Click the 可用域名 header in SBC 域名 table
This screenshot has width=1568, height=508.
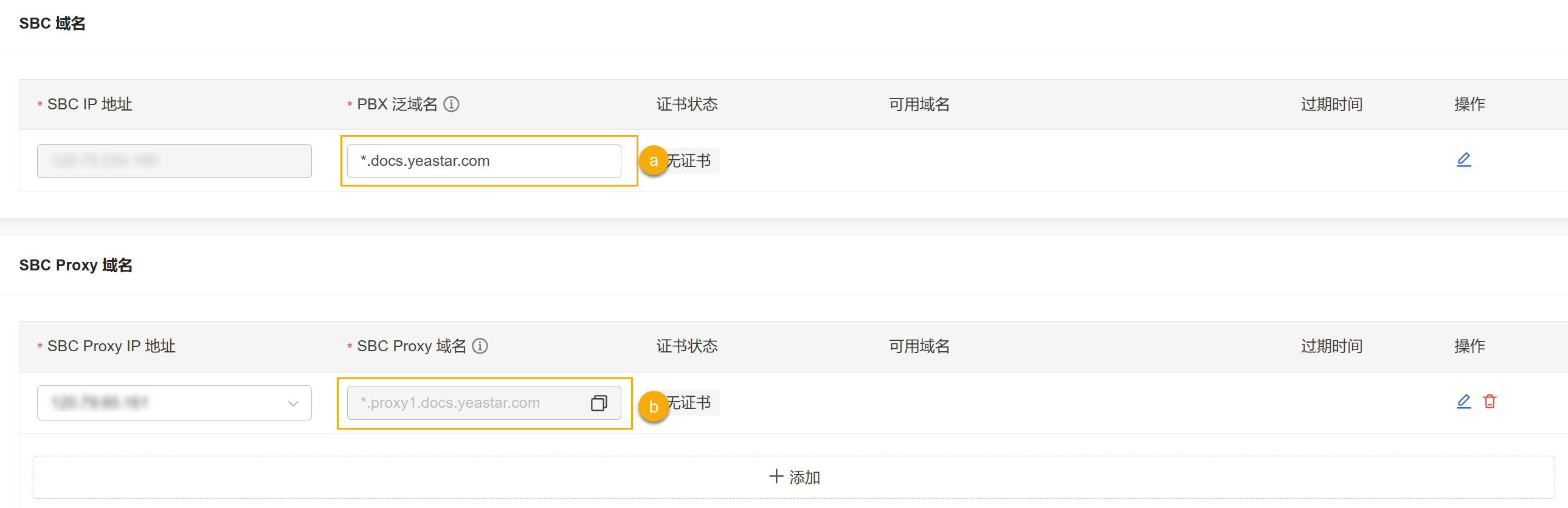click(x=919, y=104)
